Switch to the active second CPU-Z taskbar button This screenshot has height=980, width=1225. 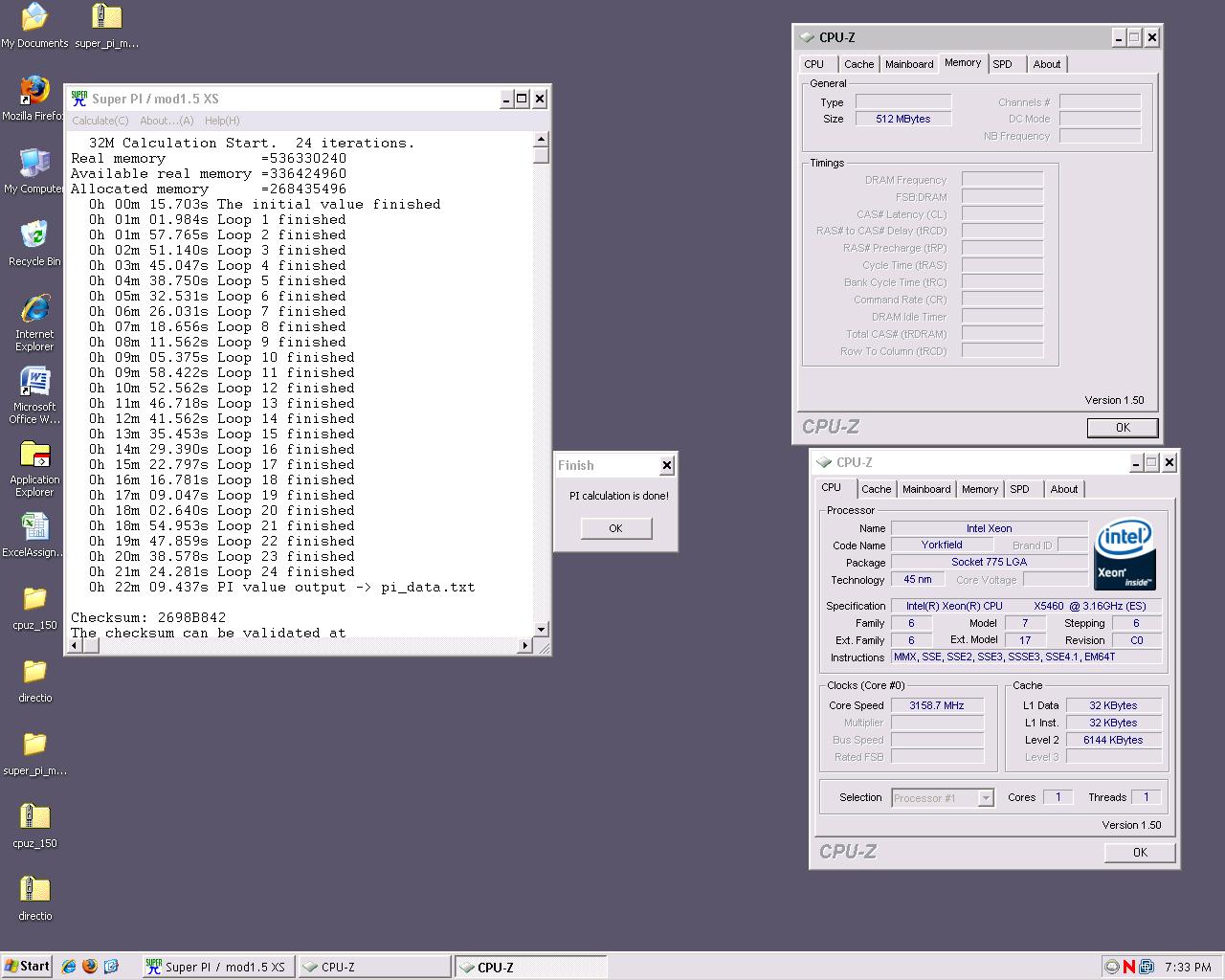(529, 967)
